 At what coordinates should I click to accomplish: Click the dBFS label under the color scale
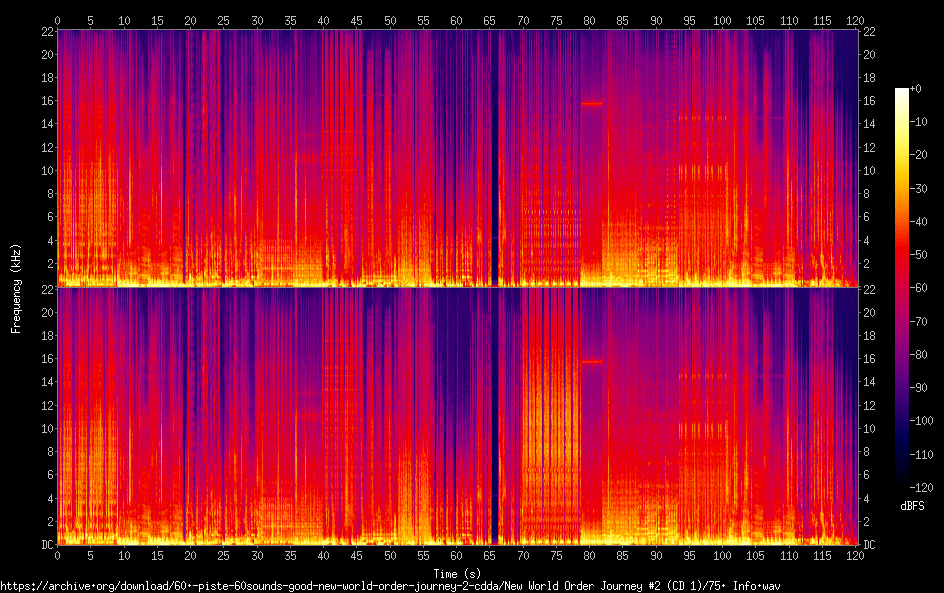(912, 506)
